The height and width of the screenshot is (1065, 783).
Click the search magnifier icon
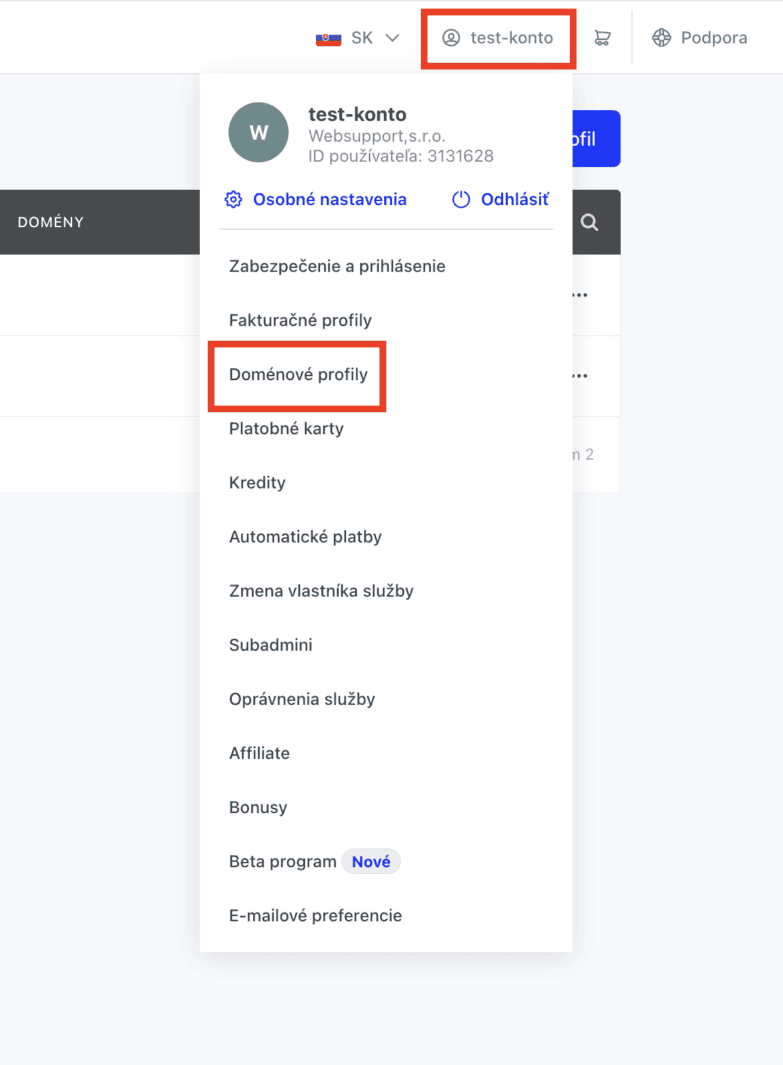click(589, 222)
